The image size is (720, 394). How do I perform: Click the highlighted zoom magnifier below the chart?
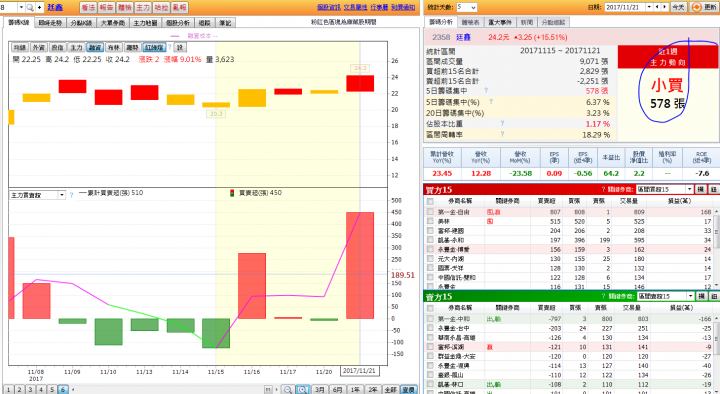[x=302, y=389]
